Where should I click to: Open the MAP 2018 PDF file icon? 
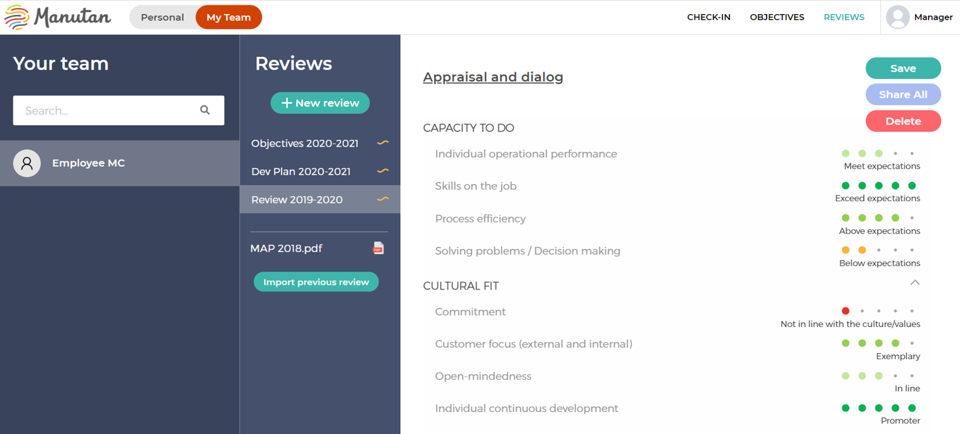[378, 248]
